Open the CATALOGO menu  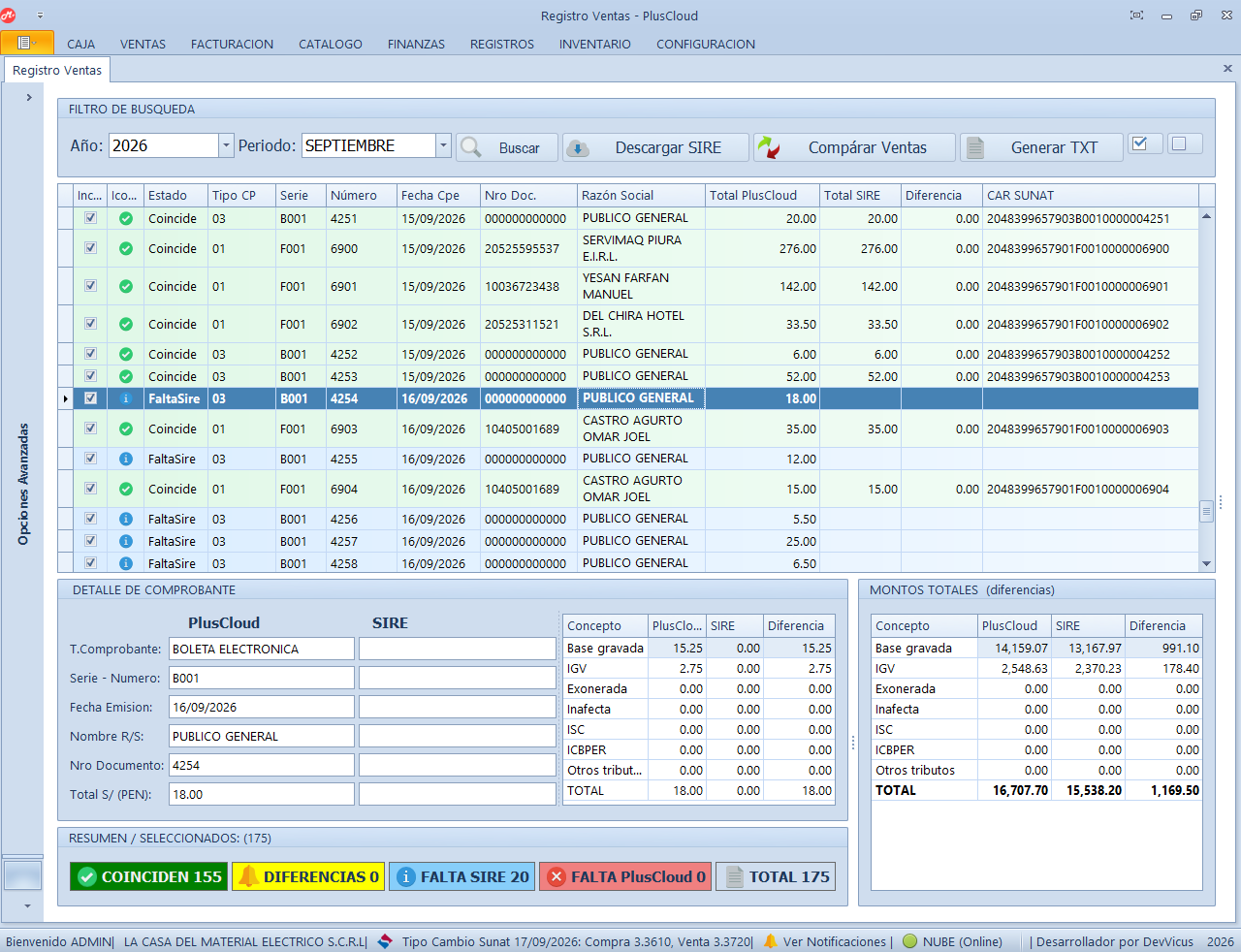coord(331,44)
